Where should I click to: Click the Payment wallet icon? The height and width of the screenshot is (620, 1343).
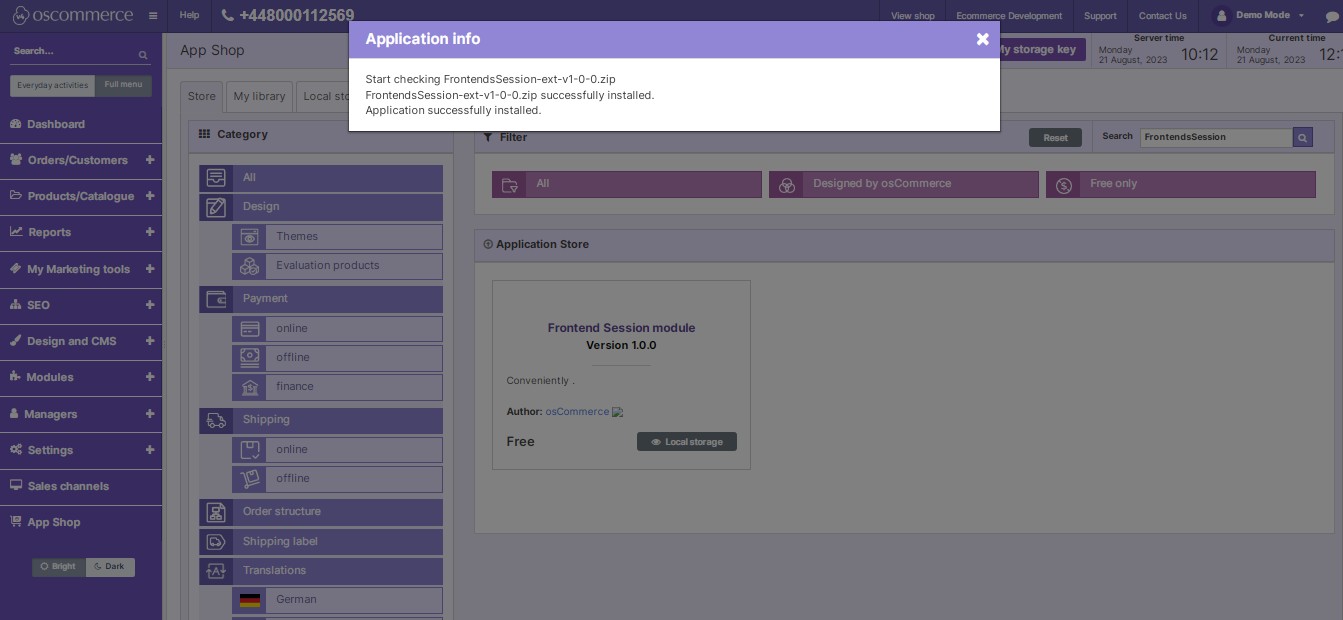216,299
